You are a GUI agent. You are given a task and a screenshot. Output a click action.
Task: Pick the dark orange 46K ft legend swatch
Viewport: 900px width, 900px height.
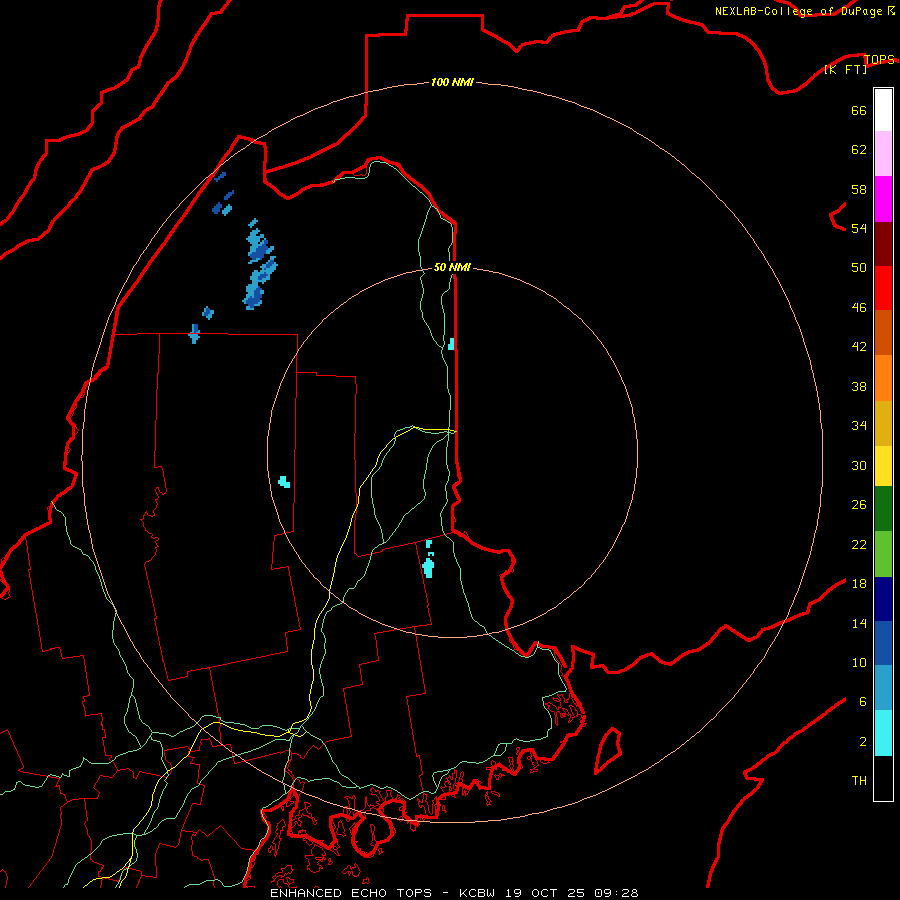click(x=883, y=332)
